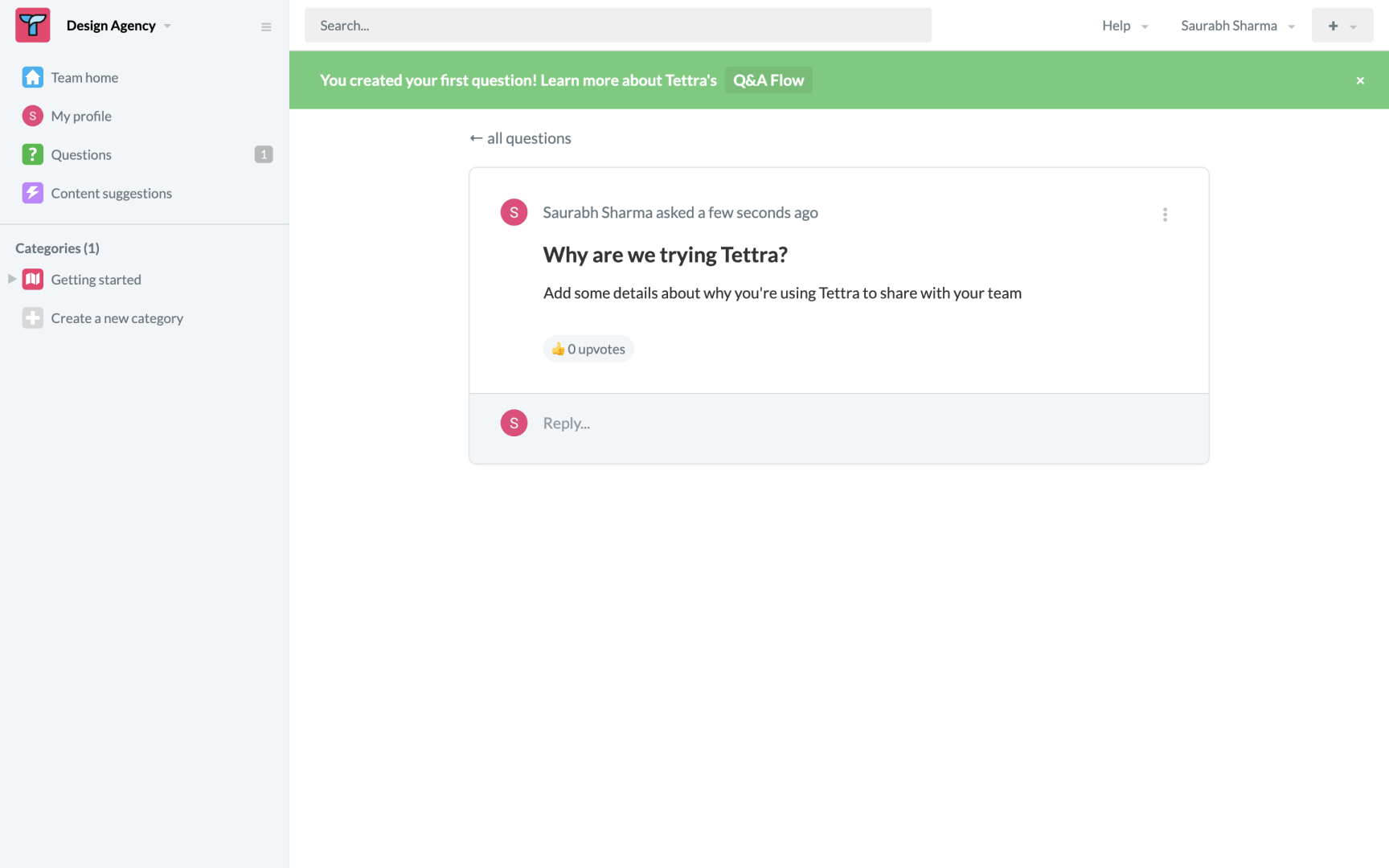This screenshot has height=868, width=1389.
Task: Click the Questions count badge
Action: [264, 154]
